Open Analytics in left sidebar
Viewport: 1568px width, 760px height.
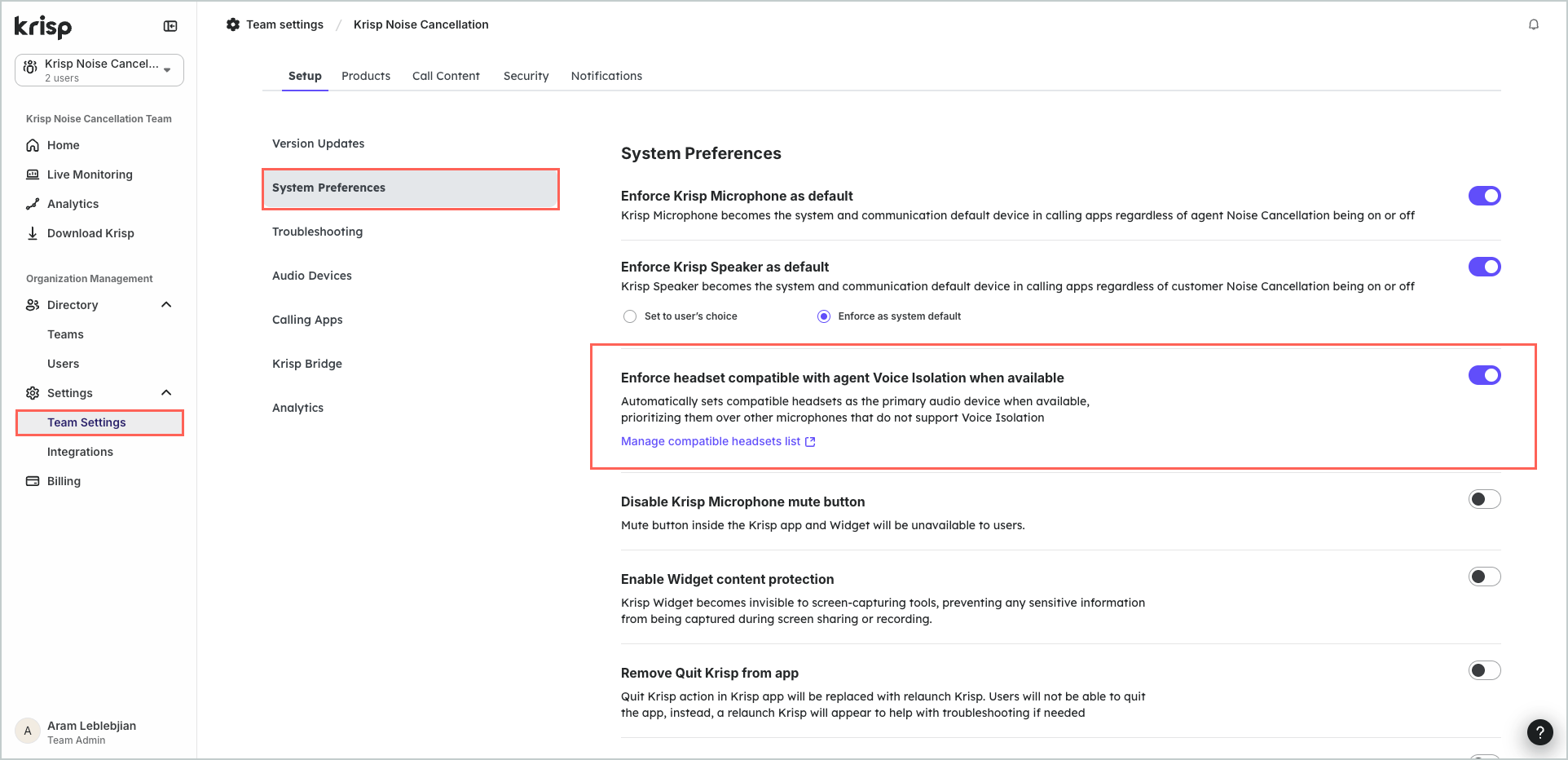(x=73, y=204)
